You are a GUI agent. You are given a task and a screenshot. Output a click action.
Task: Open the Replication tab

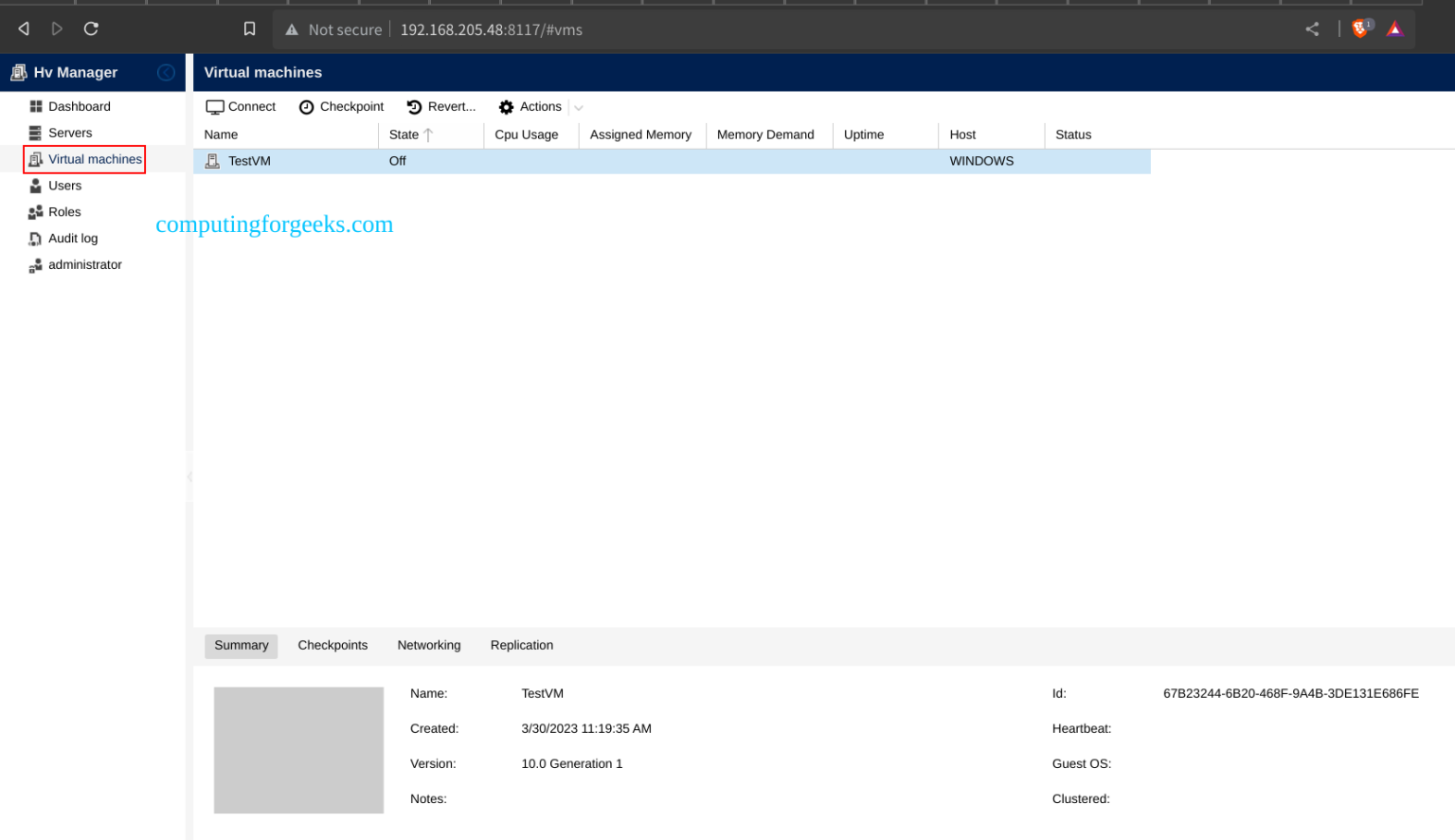click(x=521, y=645)
